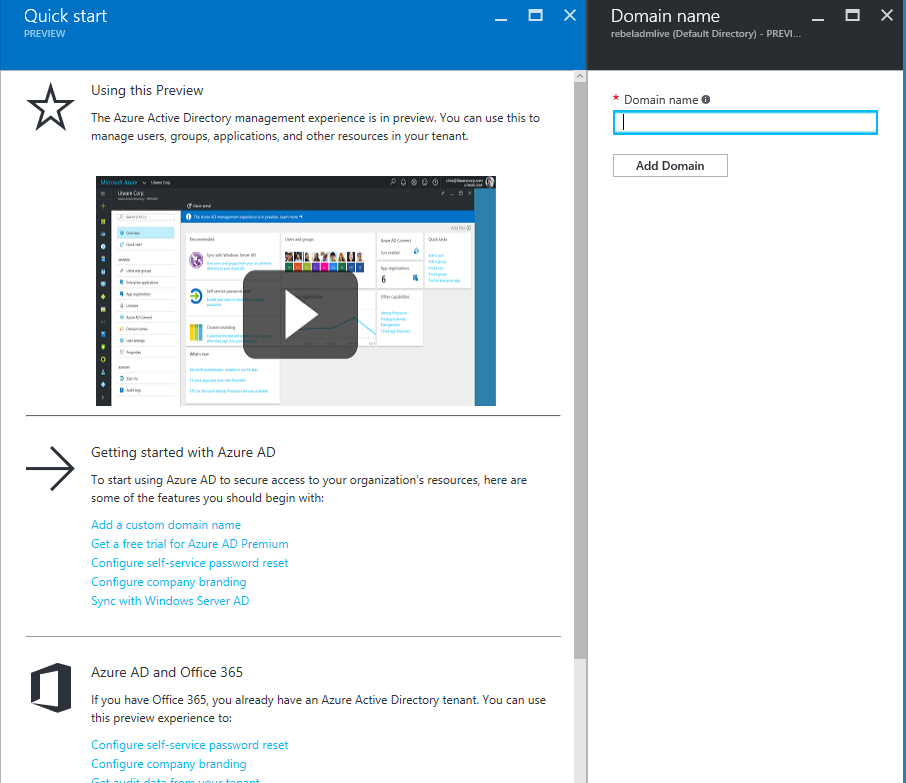The image size is (906, 783).
Task: Click the arrow icon beside Getting started
Action: 50,468
